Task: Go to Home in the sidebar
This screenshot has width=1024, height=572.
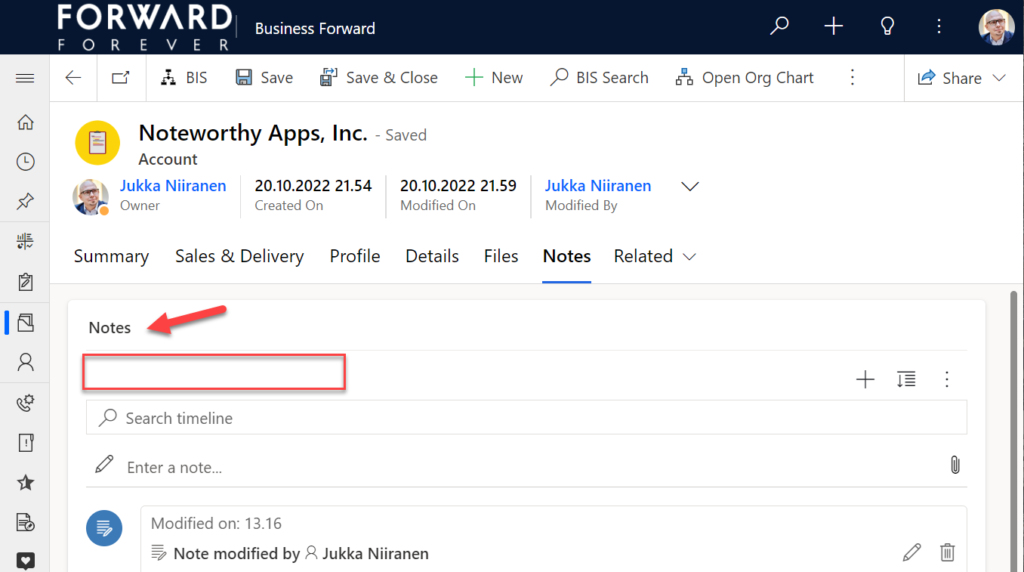Action: click(x=25, y=122)
